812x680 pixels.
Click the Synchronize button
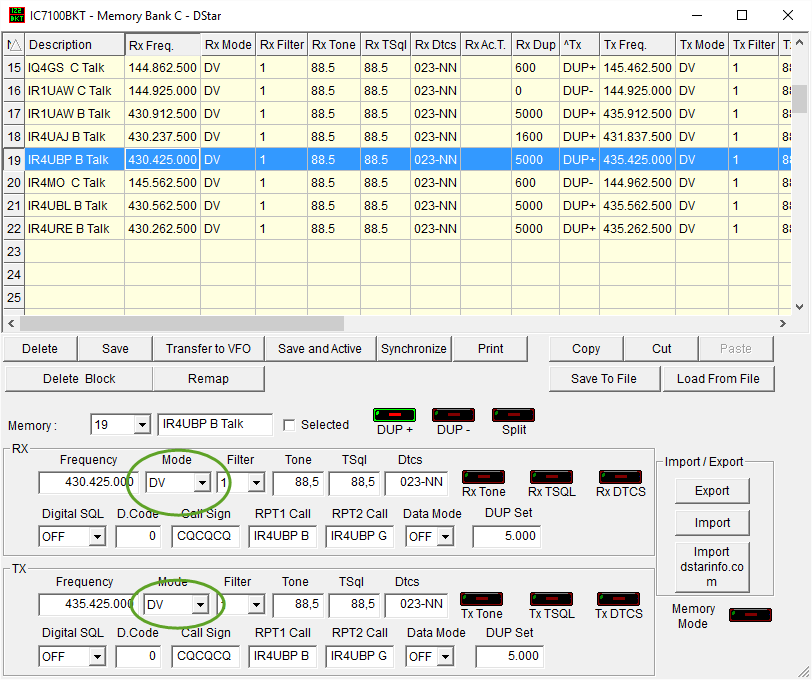click(414, 349)
